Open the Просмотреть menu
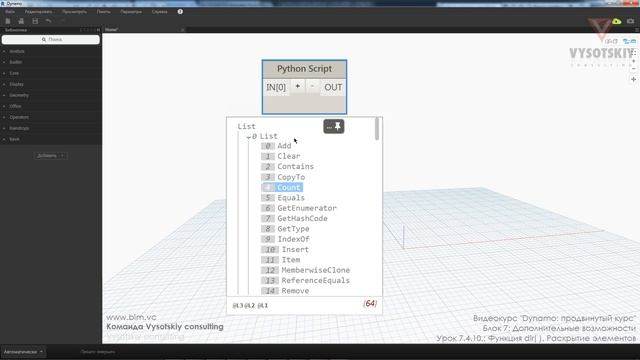The width and height of the screenshot is (640, 360). (x=75, y=11)
